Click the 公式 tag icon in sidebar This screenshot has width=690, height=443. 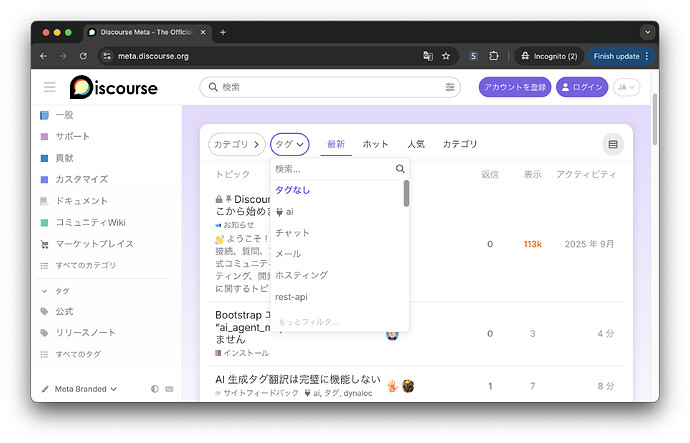coord(44,311)
